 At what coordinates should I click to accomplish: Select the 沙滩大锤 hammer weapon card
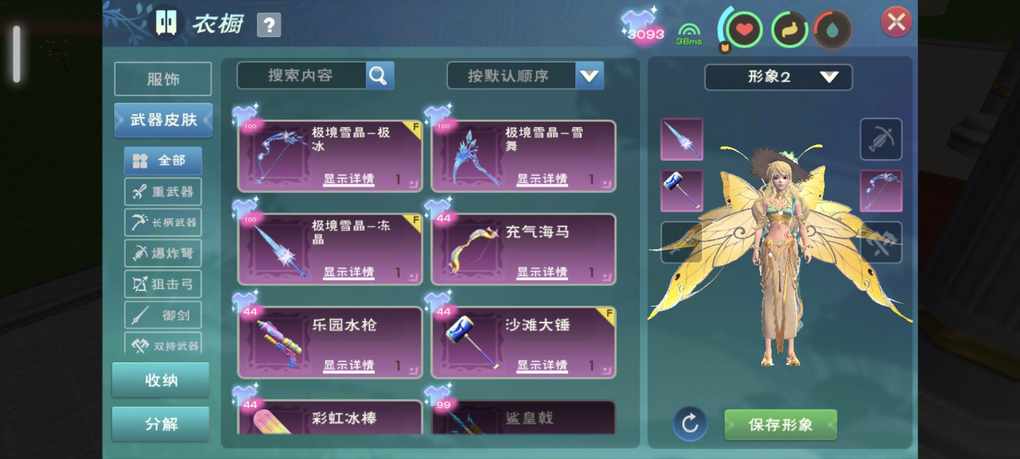[x=524, y=342]
